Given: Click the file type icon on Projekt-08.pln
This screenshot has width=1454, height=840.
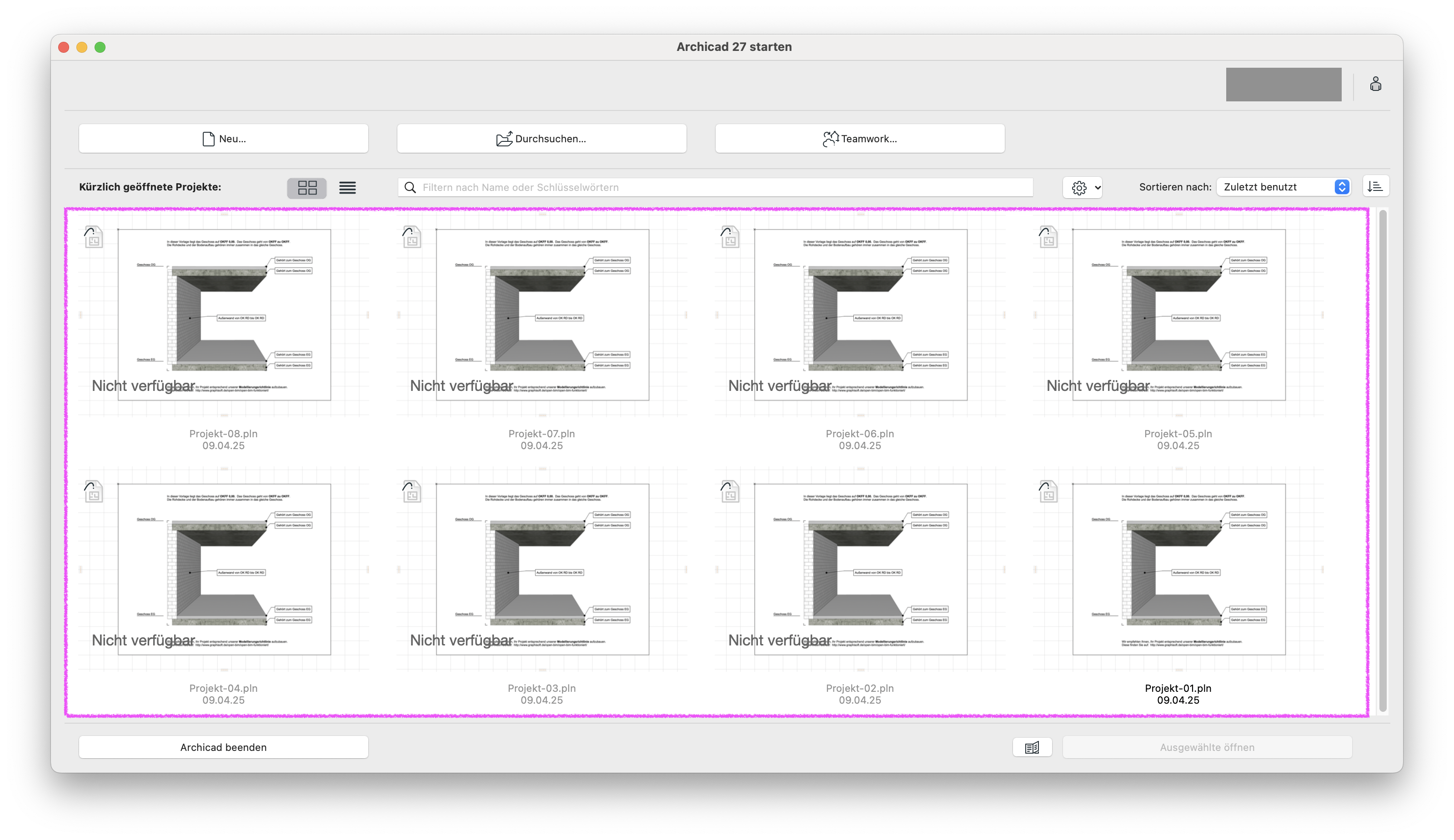Looking at the screenshot, I should tap(93, 236).
